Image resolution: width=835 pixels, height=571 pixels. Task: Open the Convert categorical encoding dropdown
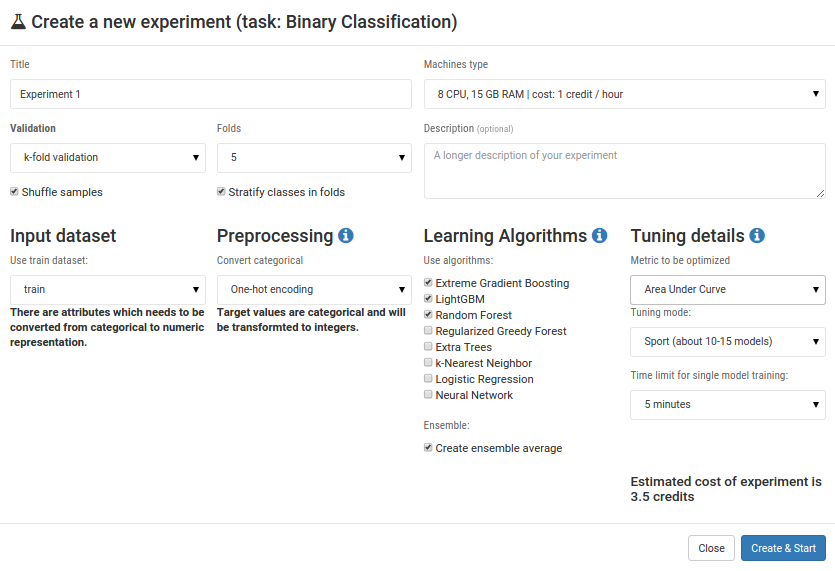[x=314, y=289]
